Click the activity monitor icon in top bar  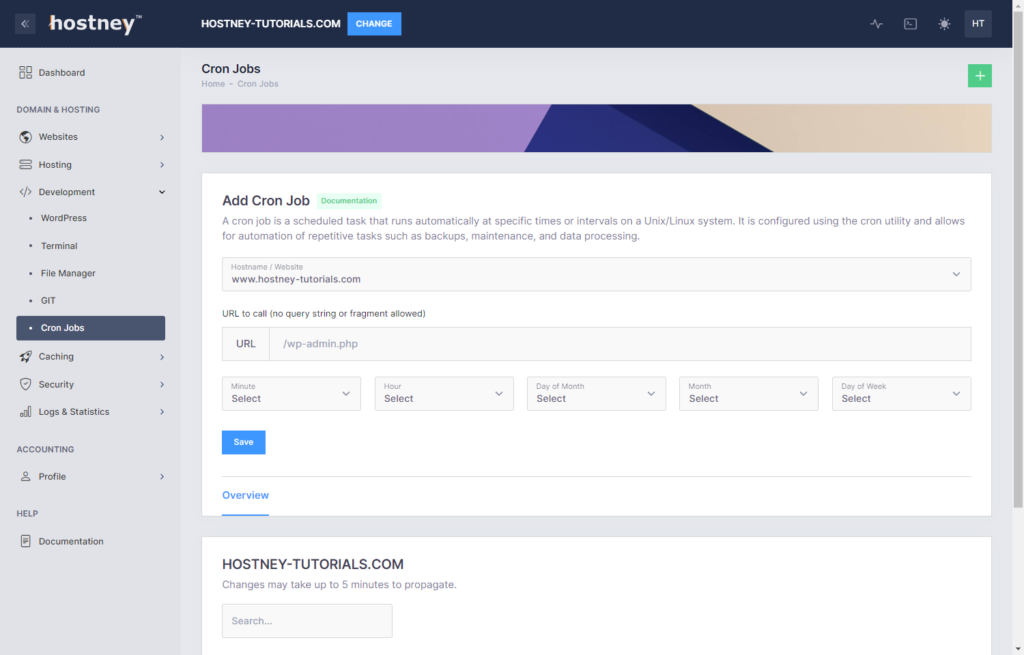click(876, 23)
